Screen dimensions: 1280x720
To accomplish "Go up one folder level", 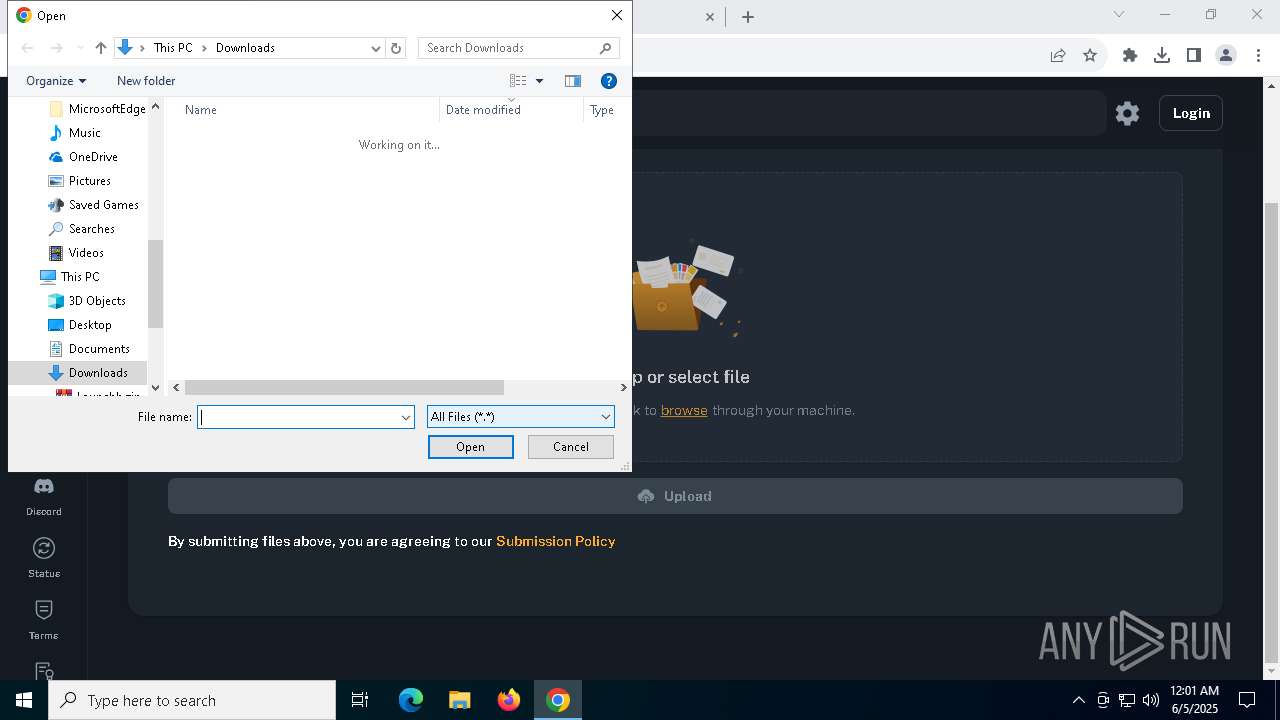I will 100,48.
